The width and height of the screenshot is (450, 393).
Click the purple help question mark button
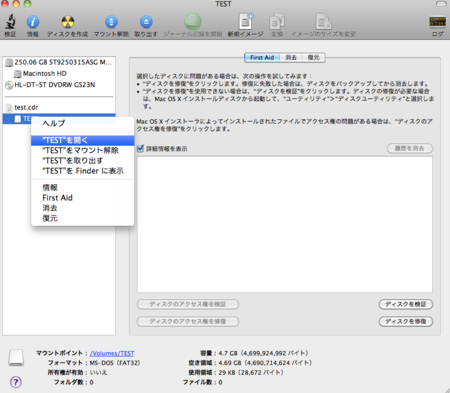coord(16,382)
